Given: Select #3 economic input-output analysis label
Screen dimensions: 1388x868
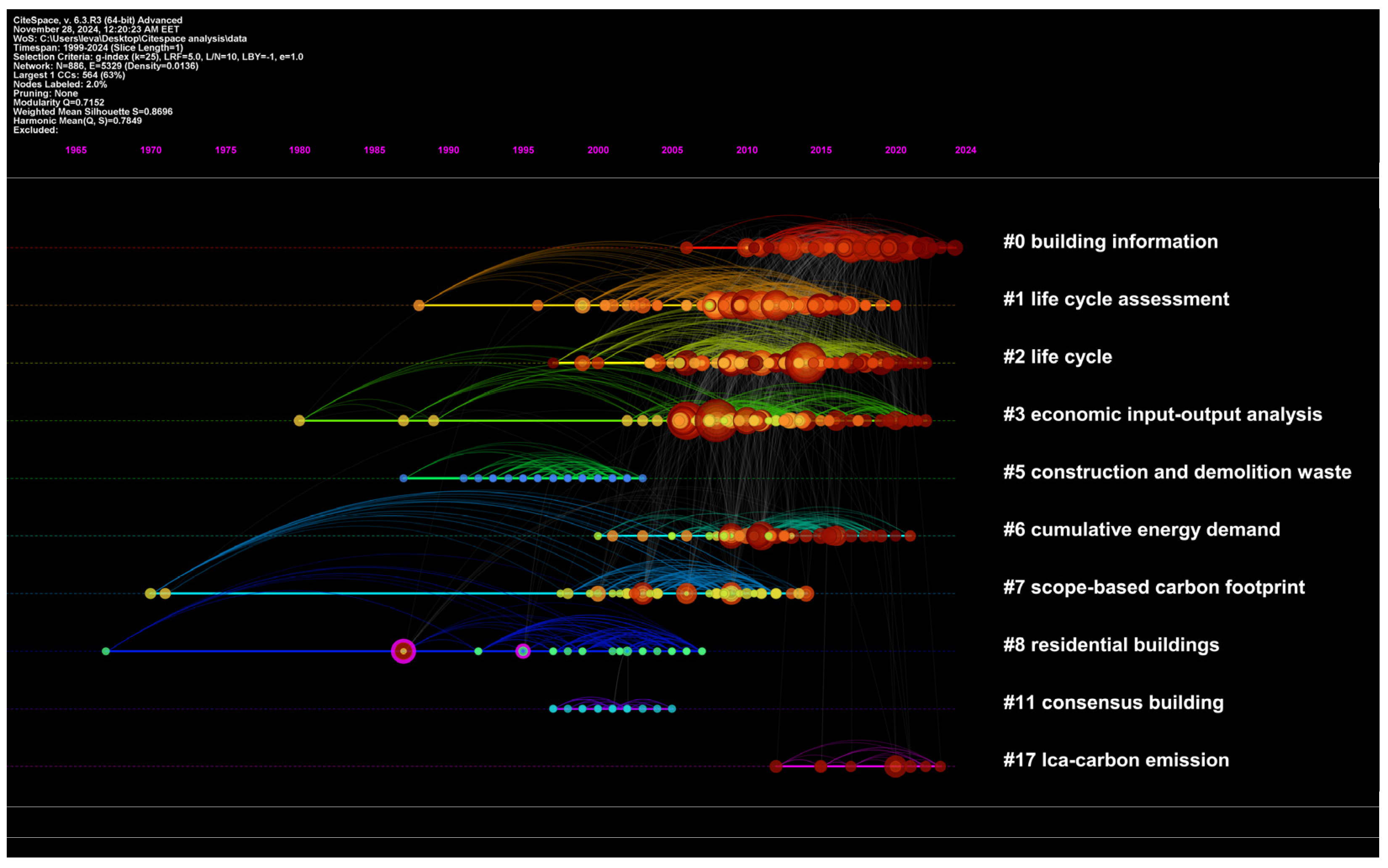Looking at the screenshot, I should pos(1162,415).
